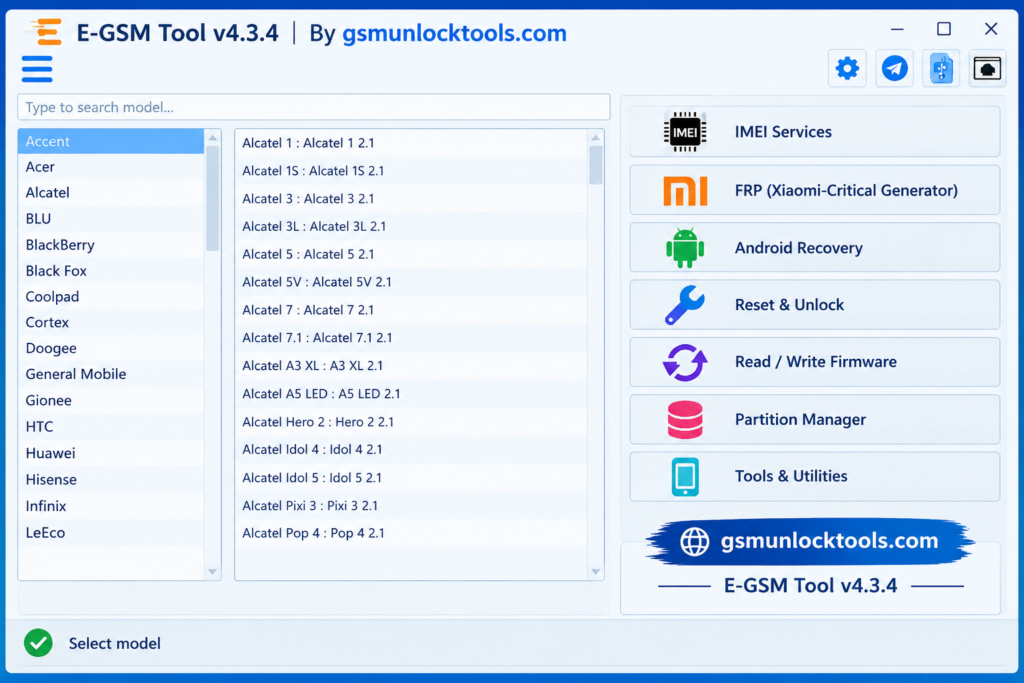Select Cortex brand

110,322
